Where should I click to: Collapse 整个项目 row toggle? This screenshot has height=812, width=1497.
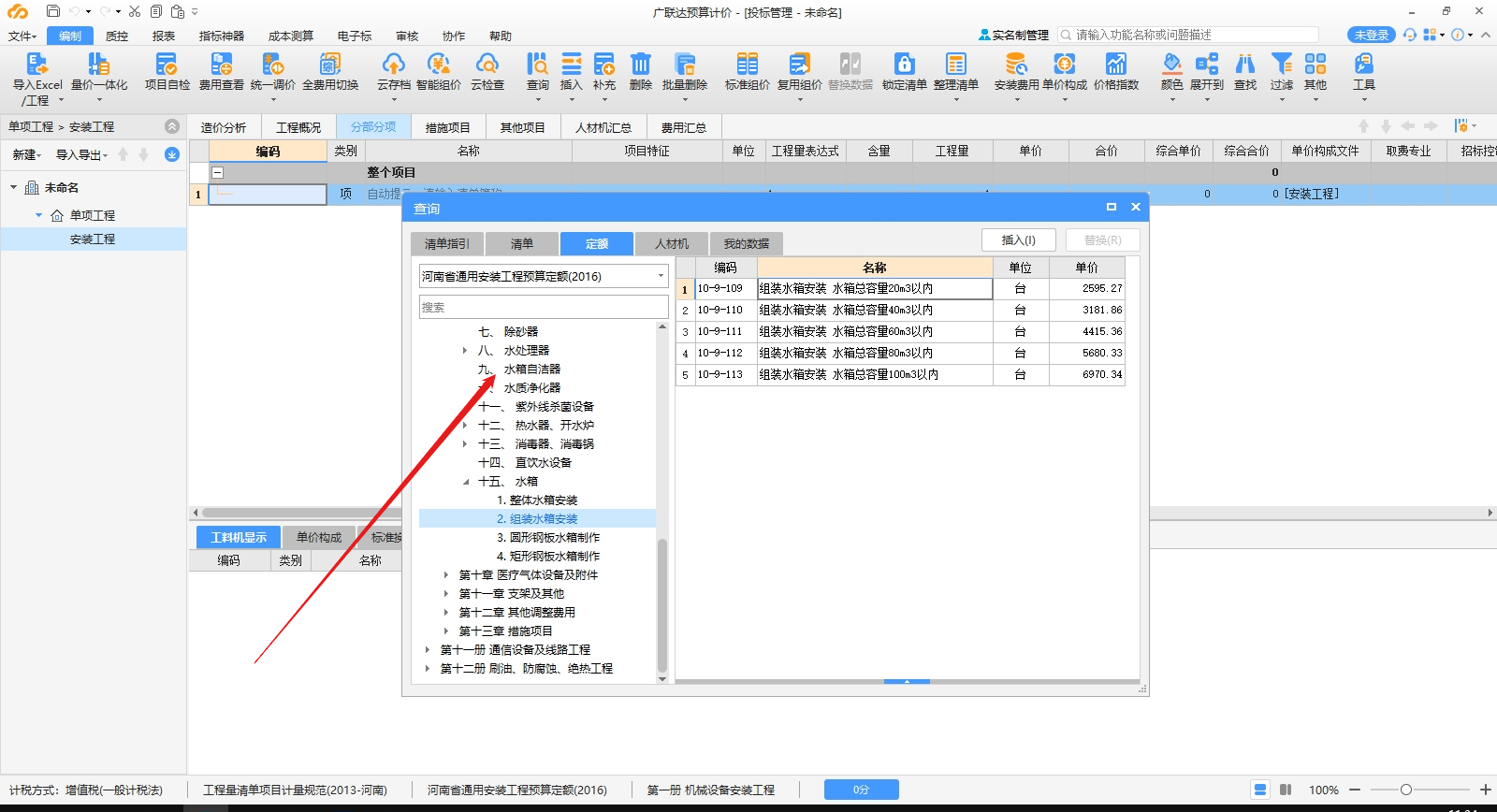tap(217, 173)
